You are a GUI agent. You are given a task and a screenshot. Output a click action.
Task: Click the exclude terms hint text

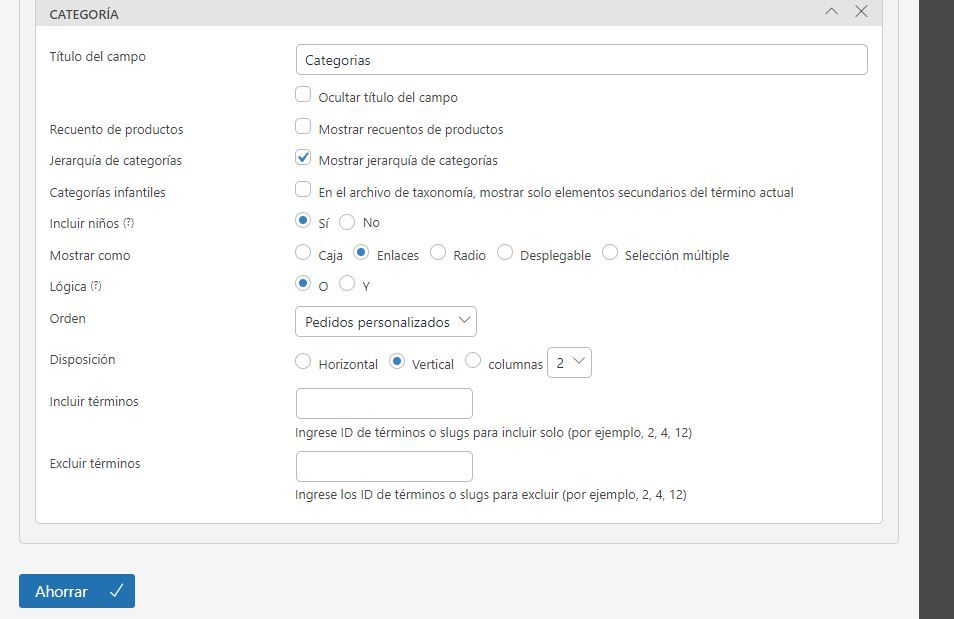tap(490, 495)
